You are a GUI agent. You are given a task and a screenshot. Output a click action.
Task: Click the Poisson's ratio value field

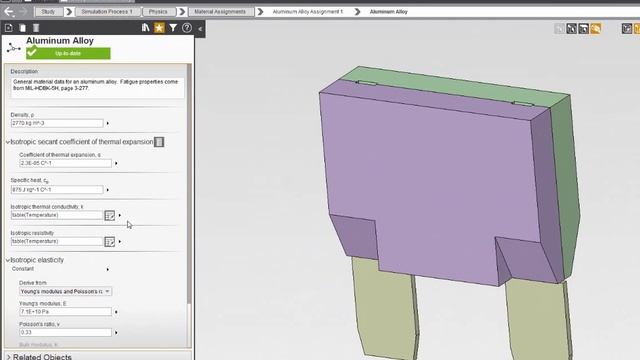[65, 333]
